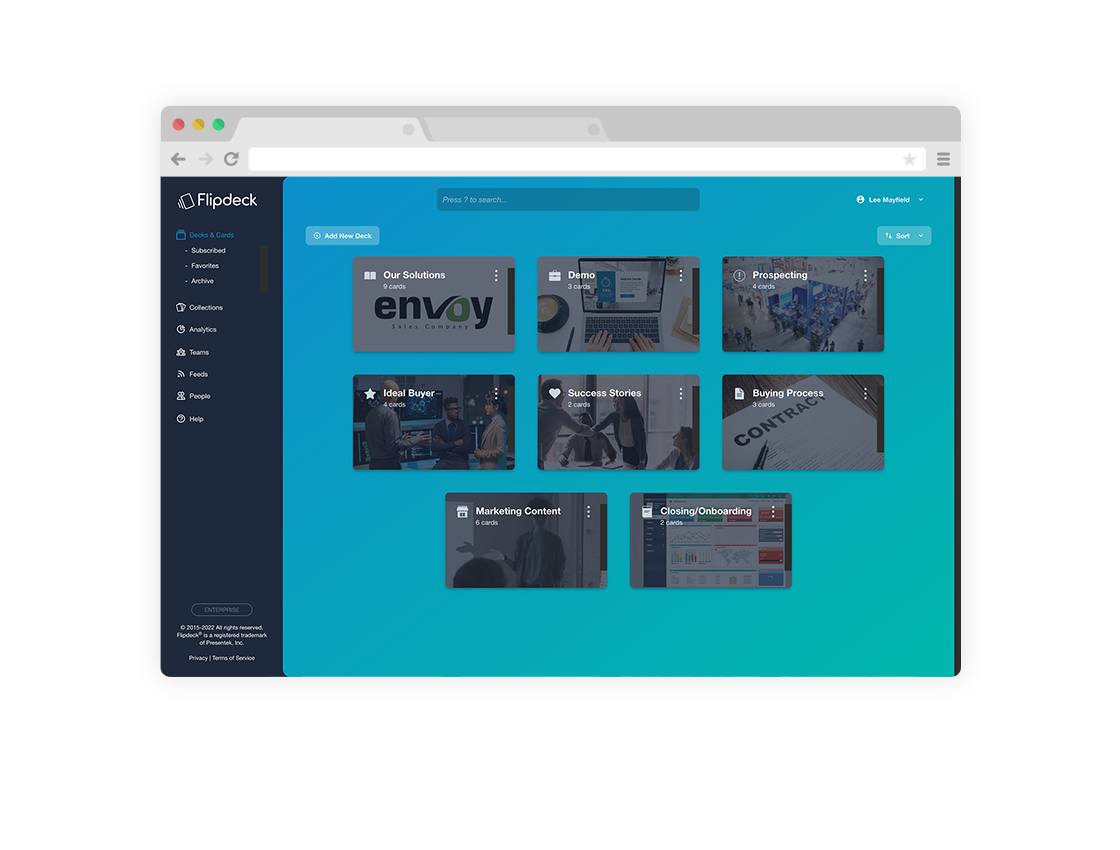Viewport: 1120px width, 850px height.
Task: Click the Enterprise plan badge
Action: point(221,610)
